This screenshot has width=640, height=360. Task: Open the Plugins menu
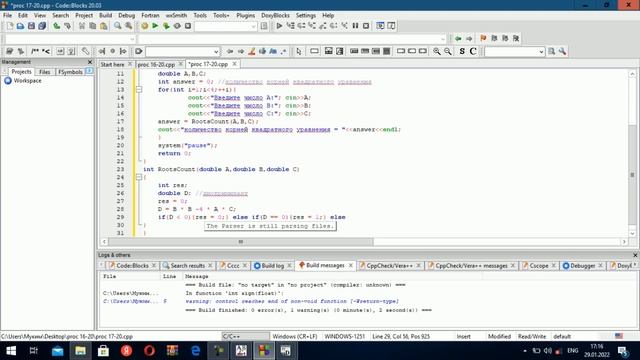pos(245,15)
